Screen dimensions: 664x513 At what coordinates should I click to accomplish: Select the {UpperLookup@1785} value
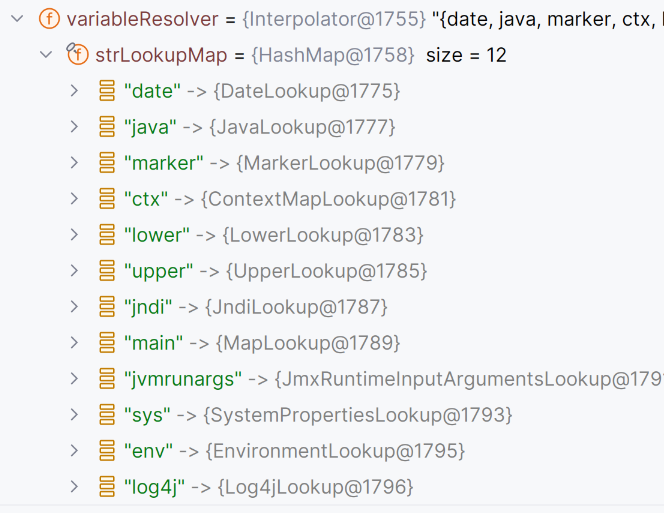click(x=326, y=271)
